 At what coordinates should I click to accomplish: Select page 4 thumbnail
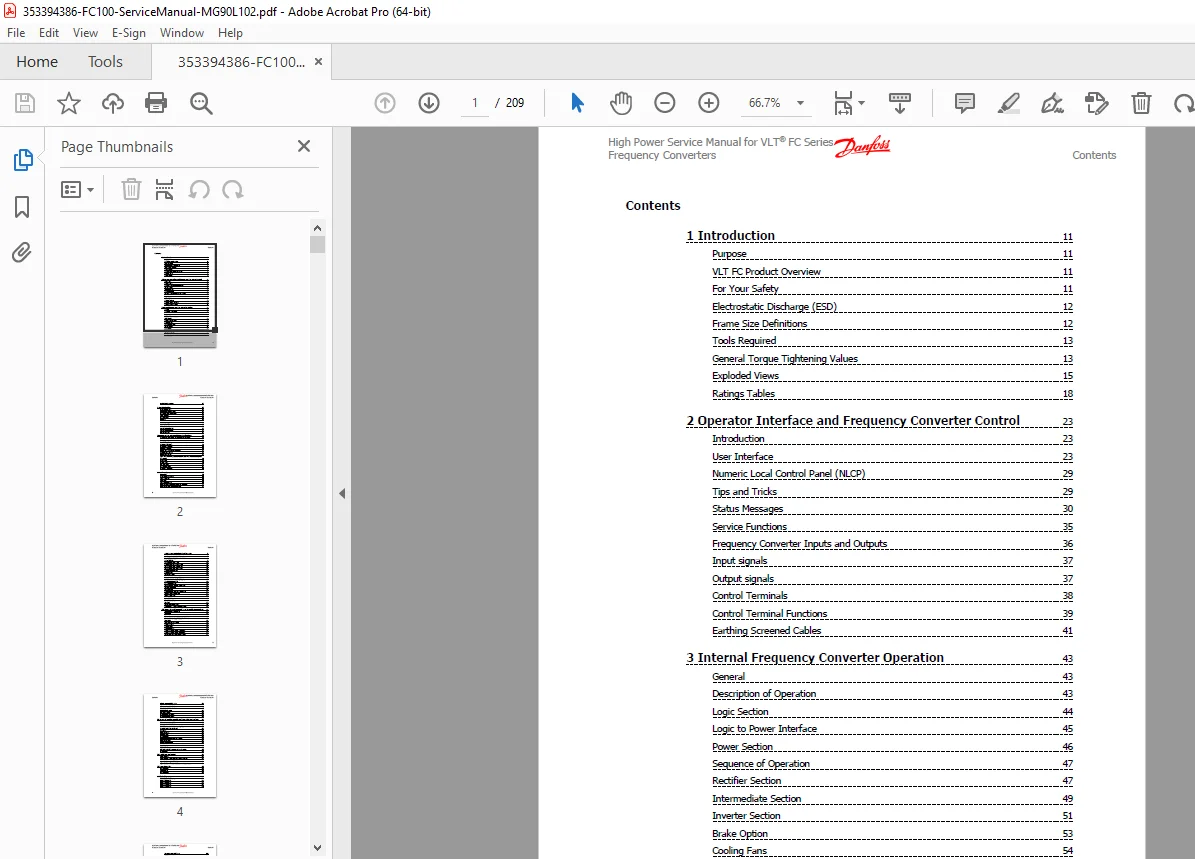[180, 745]
